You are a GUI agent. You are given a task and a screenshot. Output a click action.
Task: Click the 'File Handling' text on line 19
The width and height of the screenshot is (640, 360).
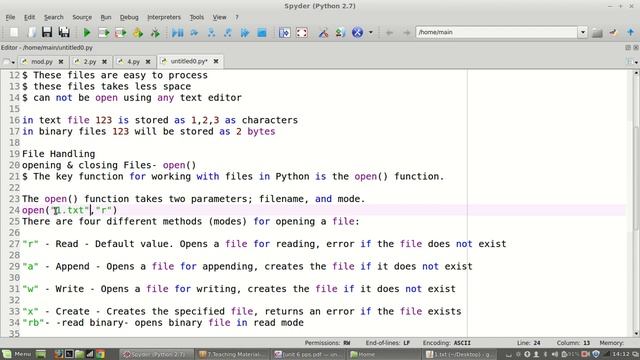click(x=58, y=154)
